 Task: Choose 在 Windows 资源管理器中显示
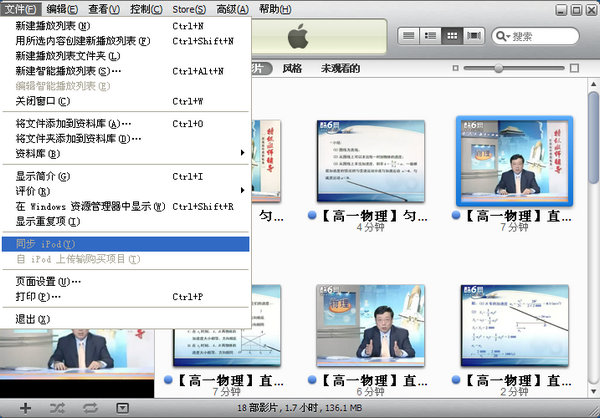click(x=126, y=207)
